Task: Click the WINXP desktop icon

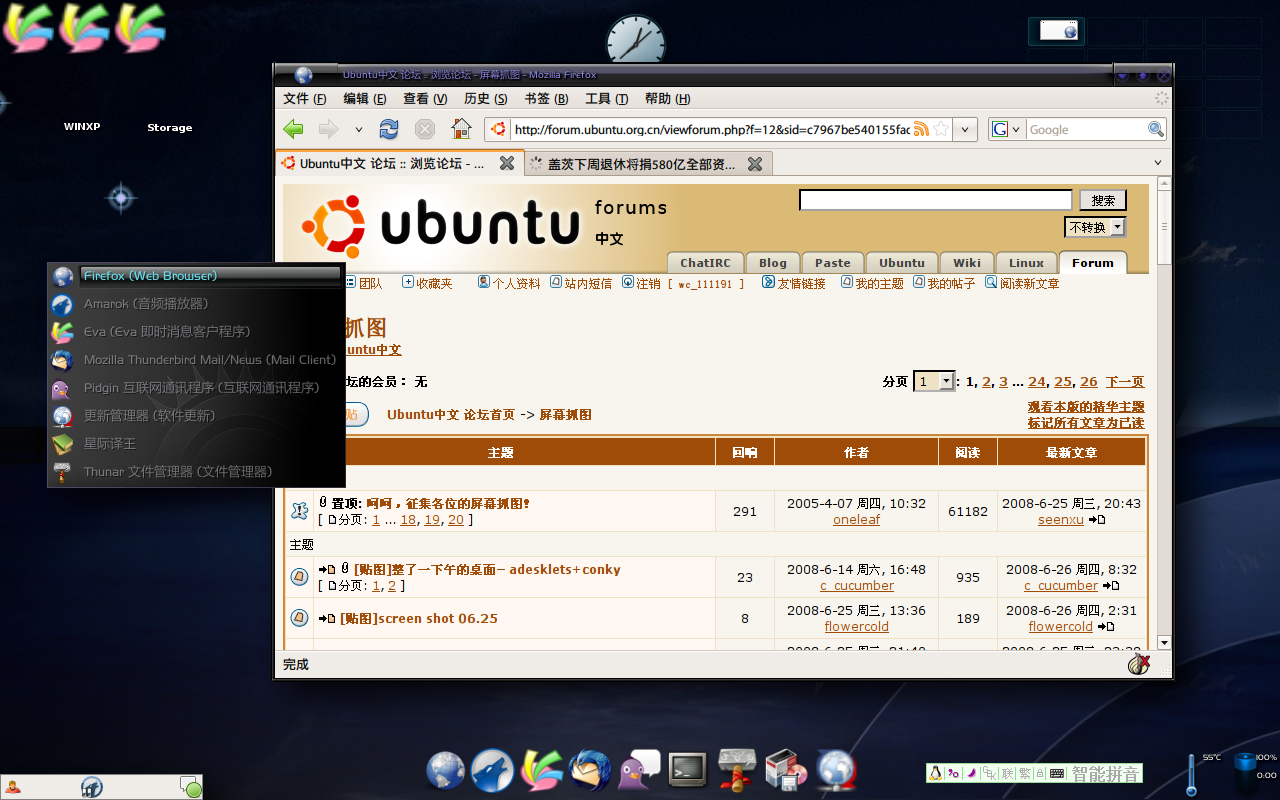Action: 82,127
